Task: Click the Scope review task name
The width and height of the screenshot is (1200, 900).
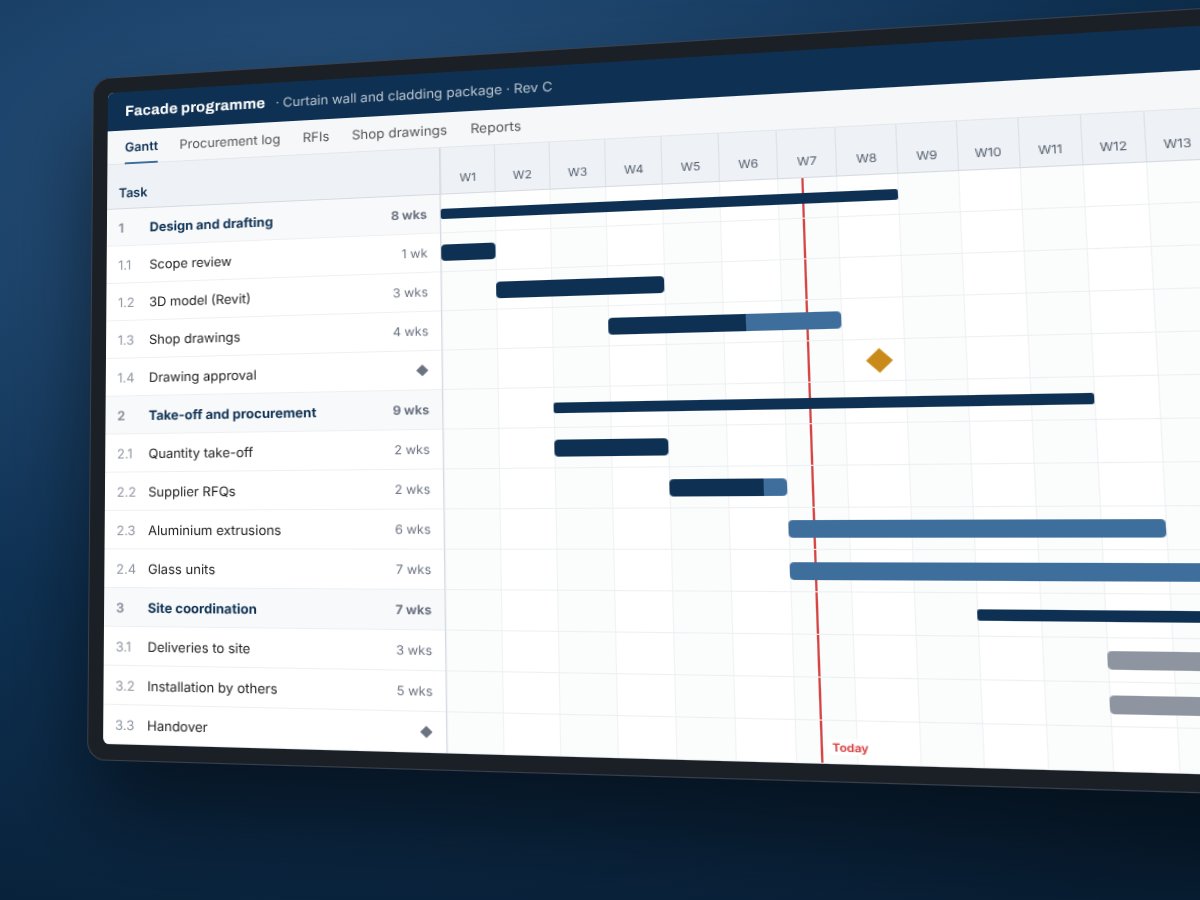Action: coord(190,263)
